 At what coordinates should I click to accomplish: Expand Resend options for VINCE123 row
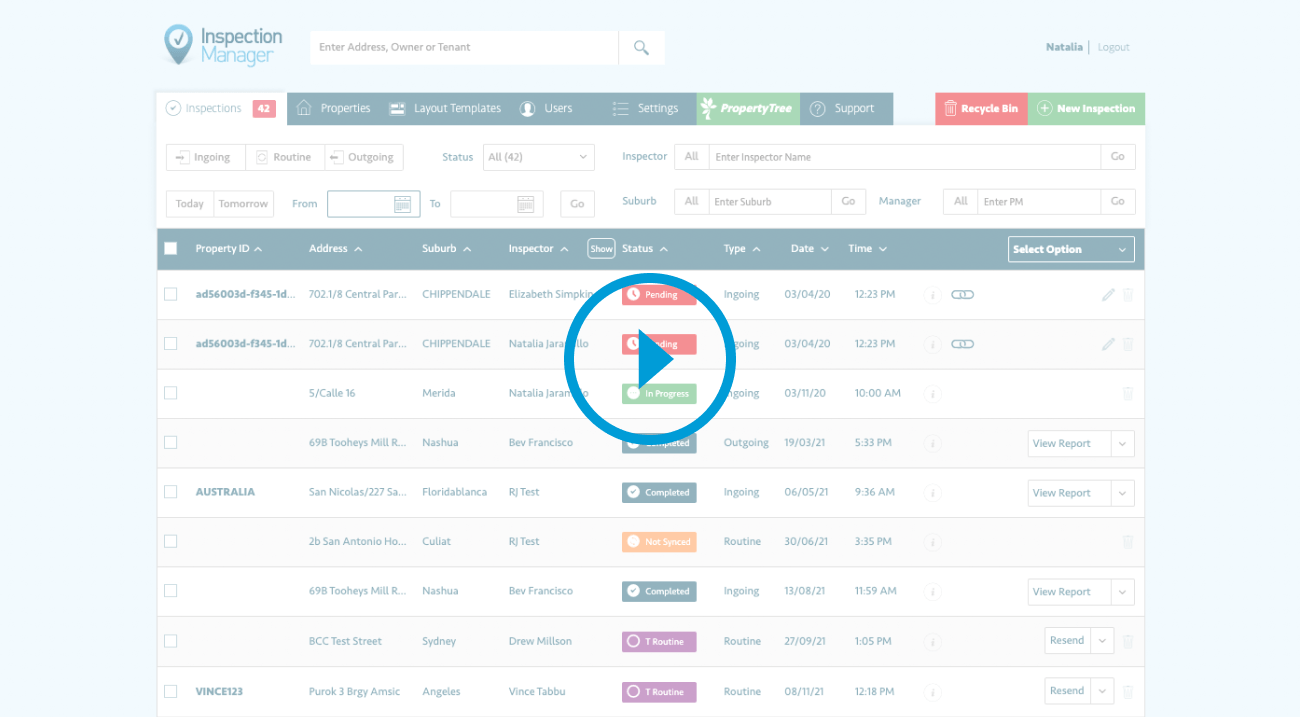(1103, 691)
